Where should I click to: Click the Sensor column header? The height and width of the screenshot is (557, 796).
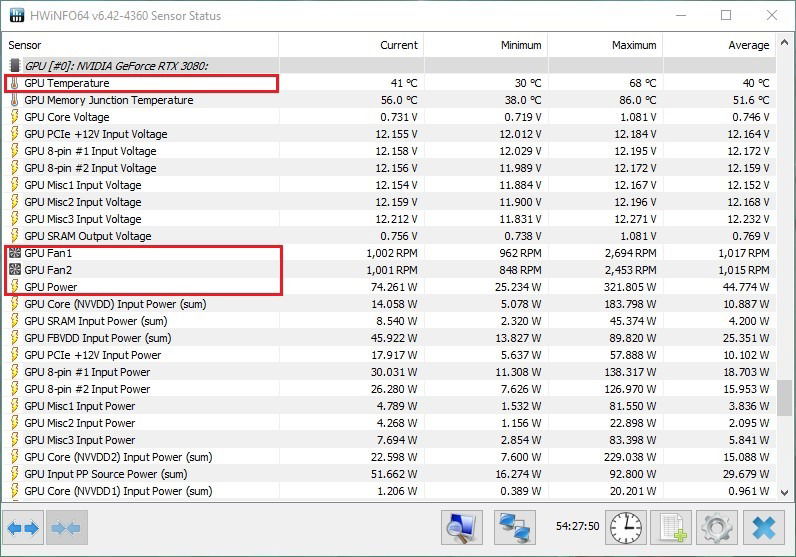click(x=141, y=45)
